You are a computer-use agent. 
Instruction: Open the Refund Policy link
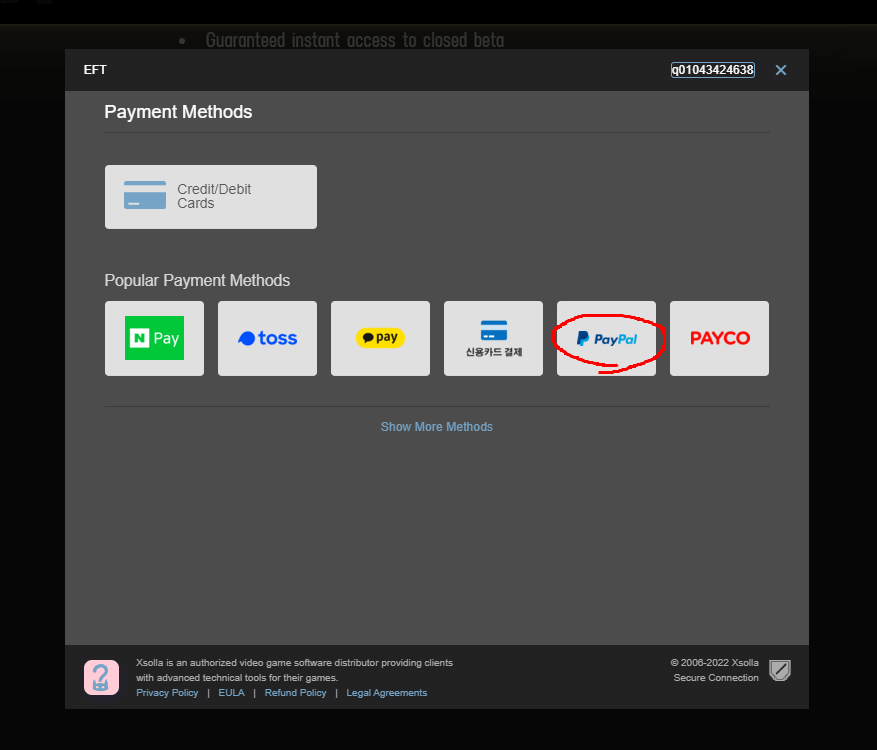coord(295,692)
